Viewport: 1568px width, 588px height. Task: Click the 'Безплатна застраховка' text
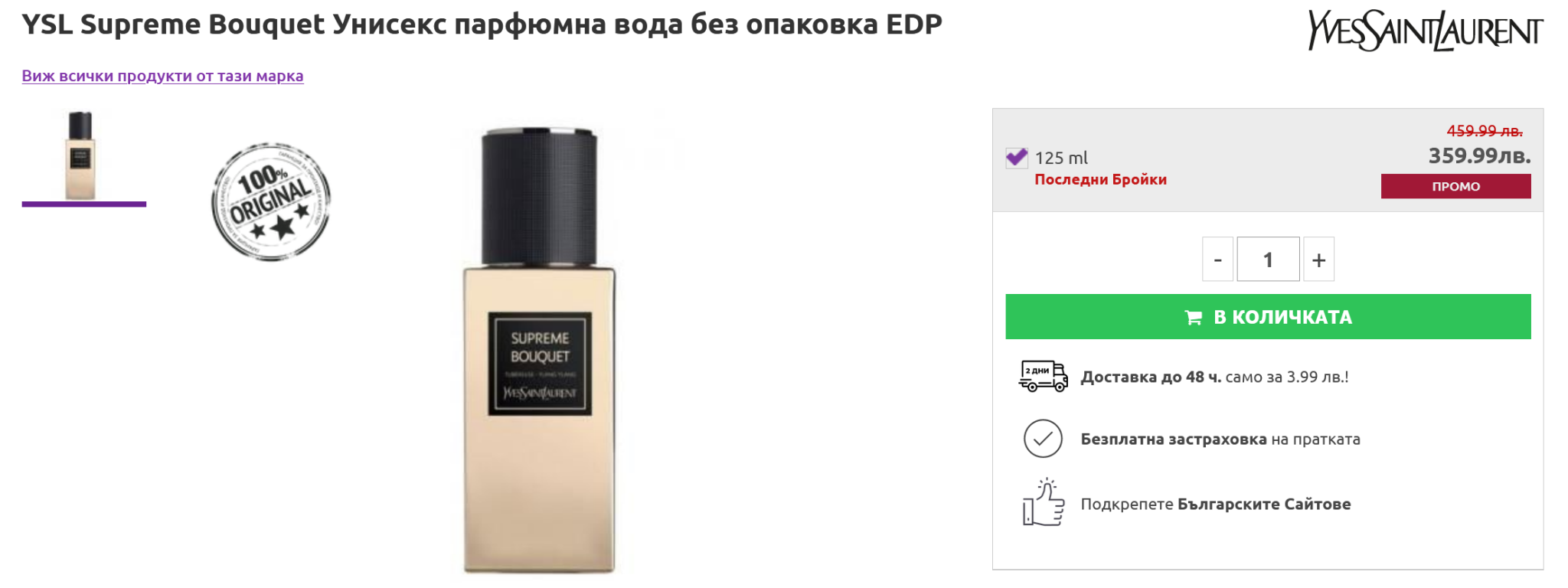1174,439
